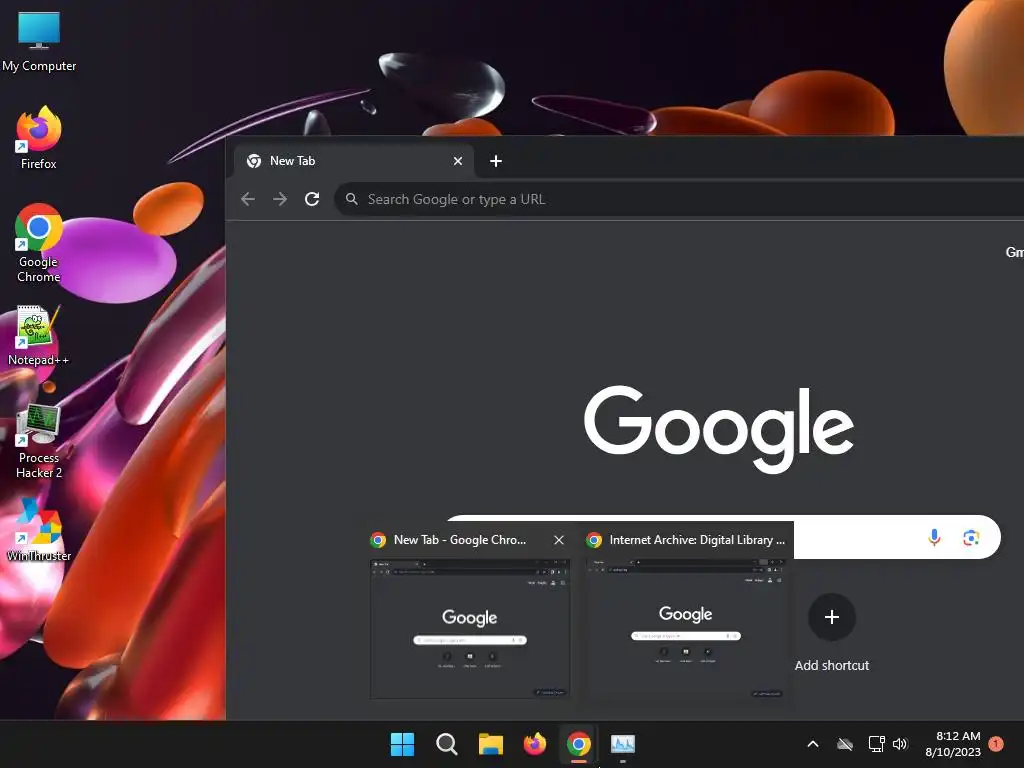Open File Explorer from the taskbar
This screenshot has height=768, width=1024.
coord(490,744)
